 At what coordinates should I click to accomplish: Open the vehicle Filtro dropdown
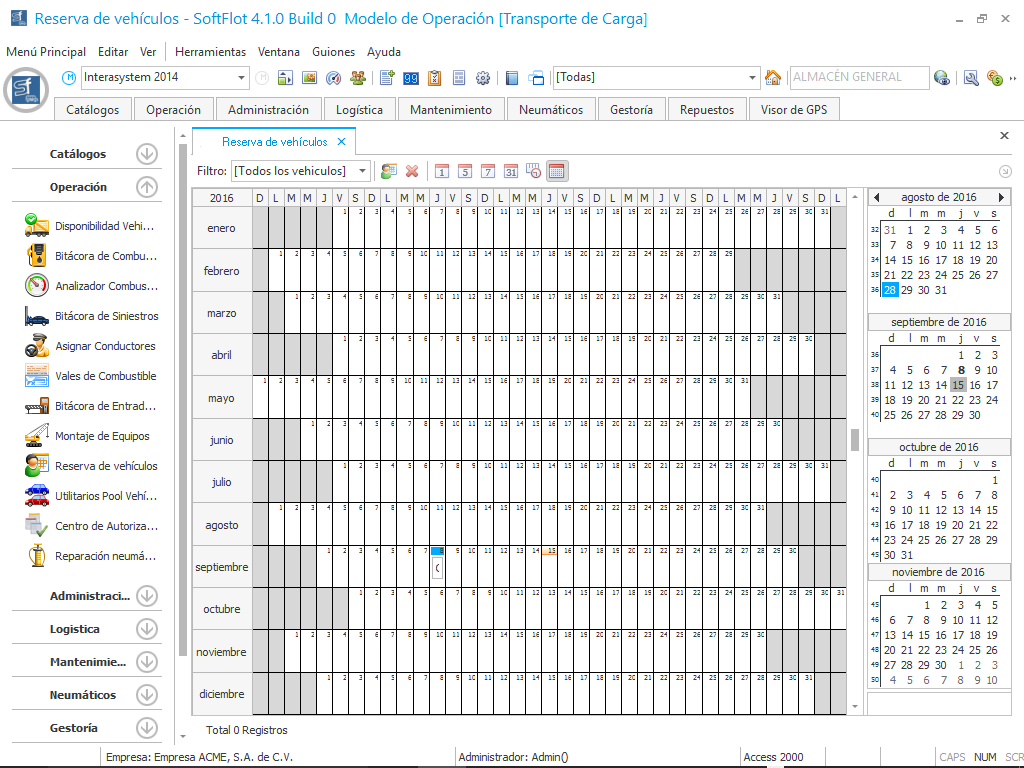pos(363,171)
